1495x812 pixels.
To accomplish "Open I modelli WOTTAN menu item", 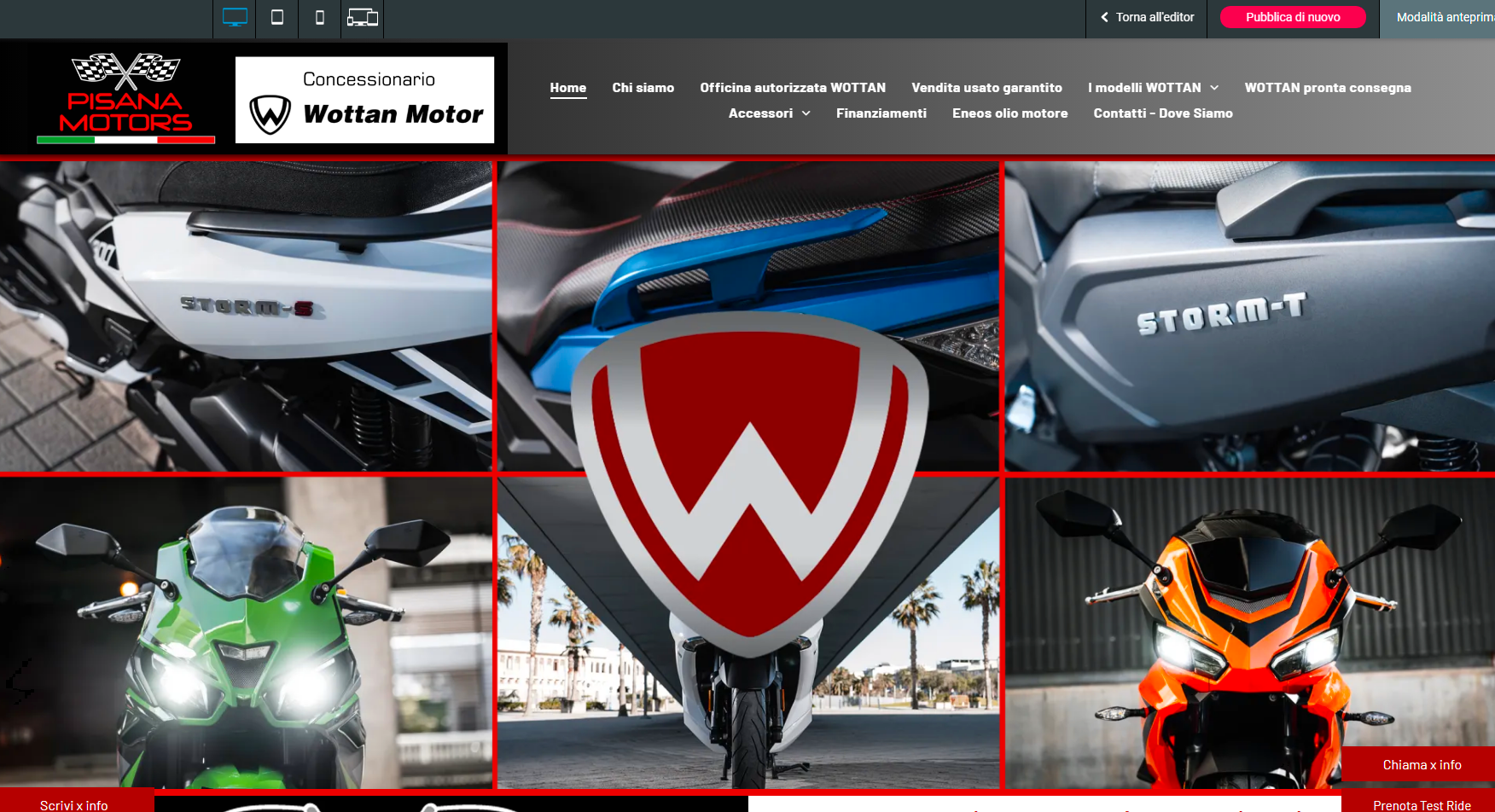I will (1144, 88).
